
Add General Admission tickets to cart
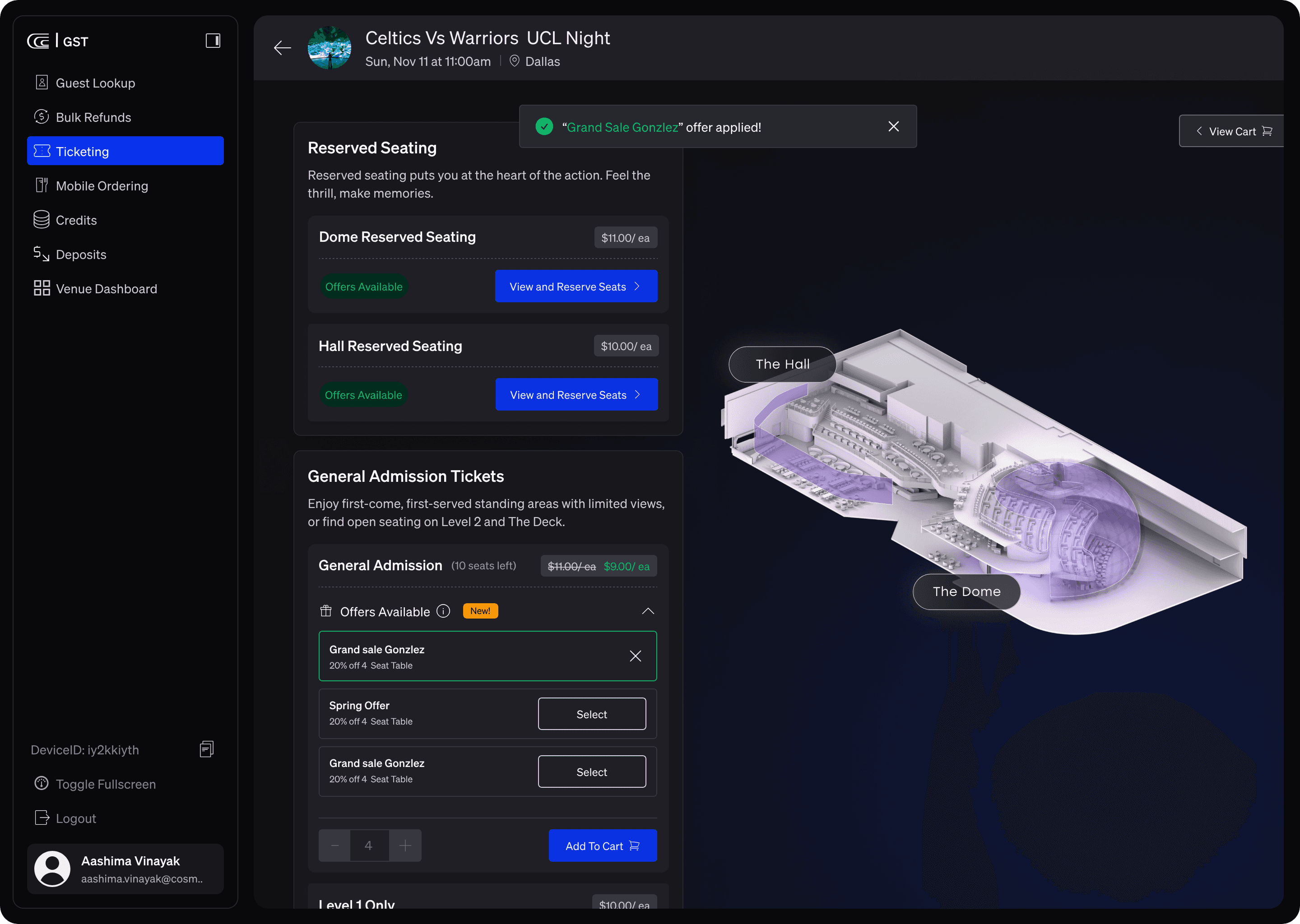click(x=603, y=845)
